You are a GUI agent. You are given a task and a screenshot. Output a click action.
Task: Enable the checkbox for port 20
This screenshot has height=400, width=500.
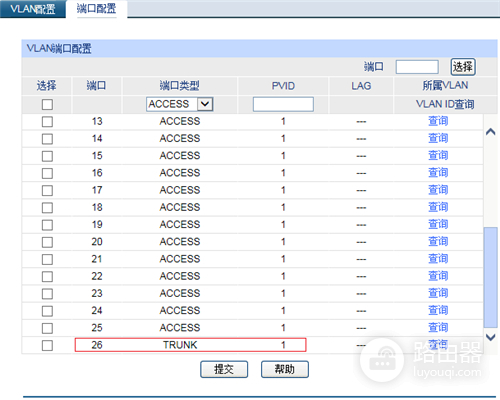(47, 242)
